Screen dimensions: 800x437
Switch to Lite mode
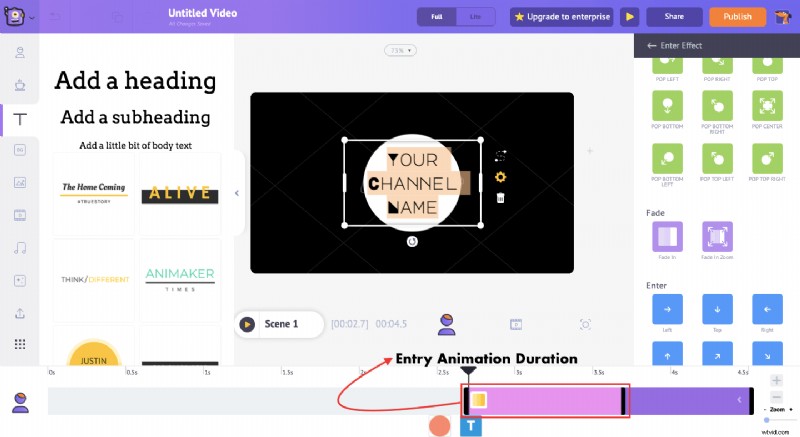click(x=475, y=17)
